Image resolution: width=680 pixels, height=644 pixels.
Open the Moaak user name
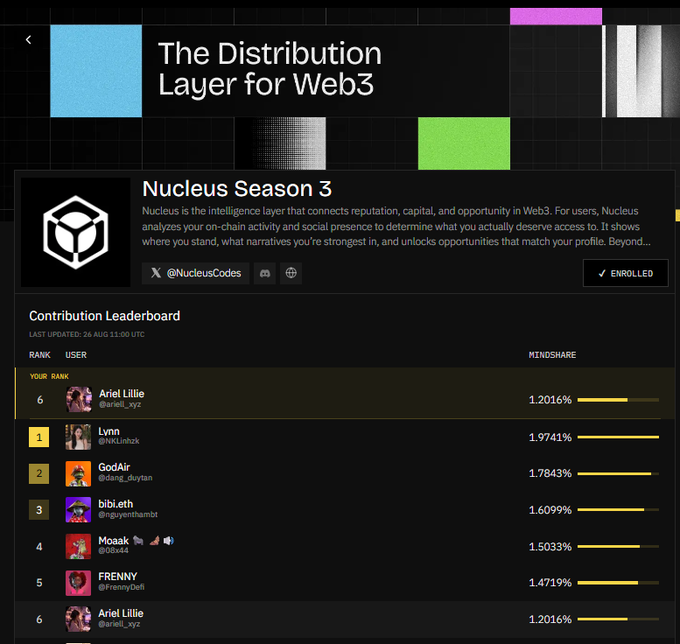114,541
